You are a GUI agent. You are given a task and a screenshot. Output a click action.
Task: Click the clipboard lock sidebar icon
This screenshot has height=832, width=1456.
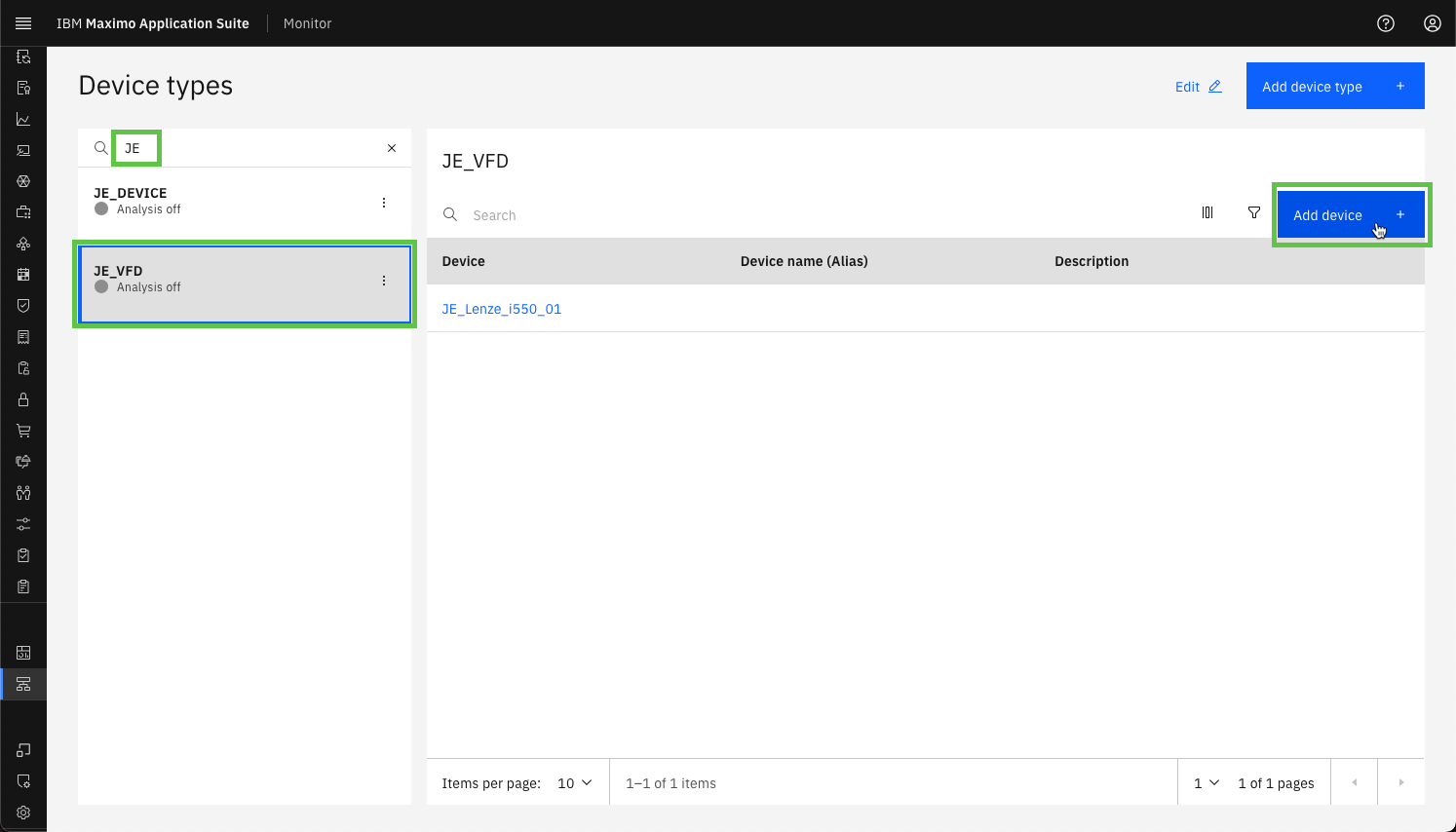click(23, 368)
